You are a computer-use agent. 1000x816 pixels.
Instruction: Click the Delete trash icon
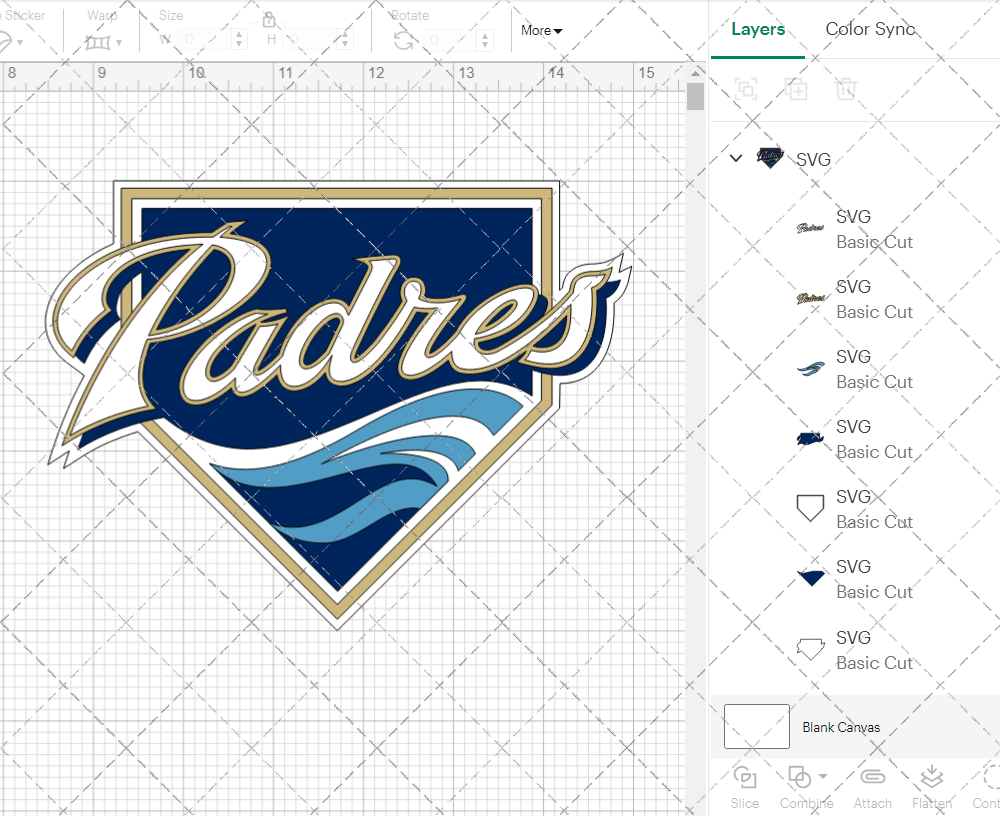pos(845,89)
